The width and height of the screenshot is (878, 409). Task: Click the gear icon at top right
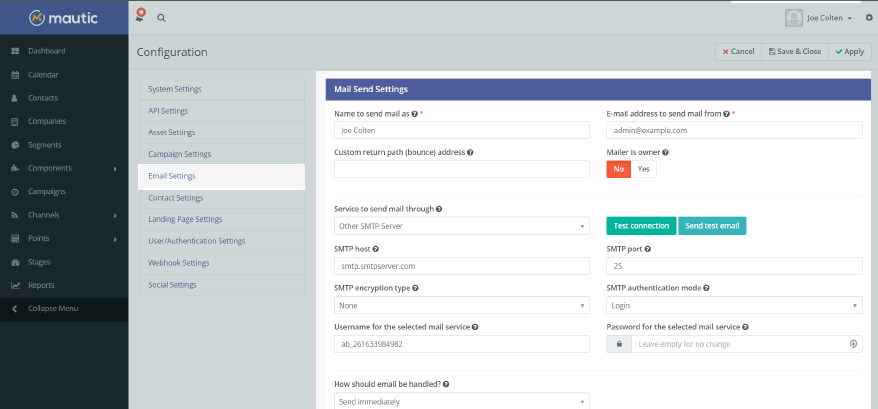pyautogui.click(x=869, y=18)
